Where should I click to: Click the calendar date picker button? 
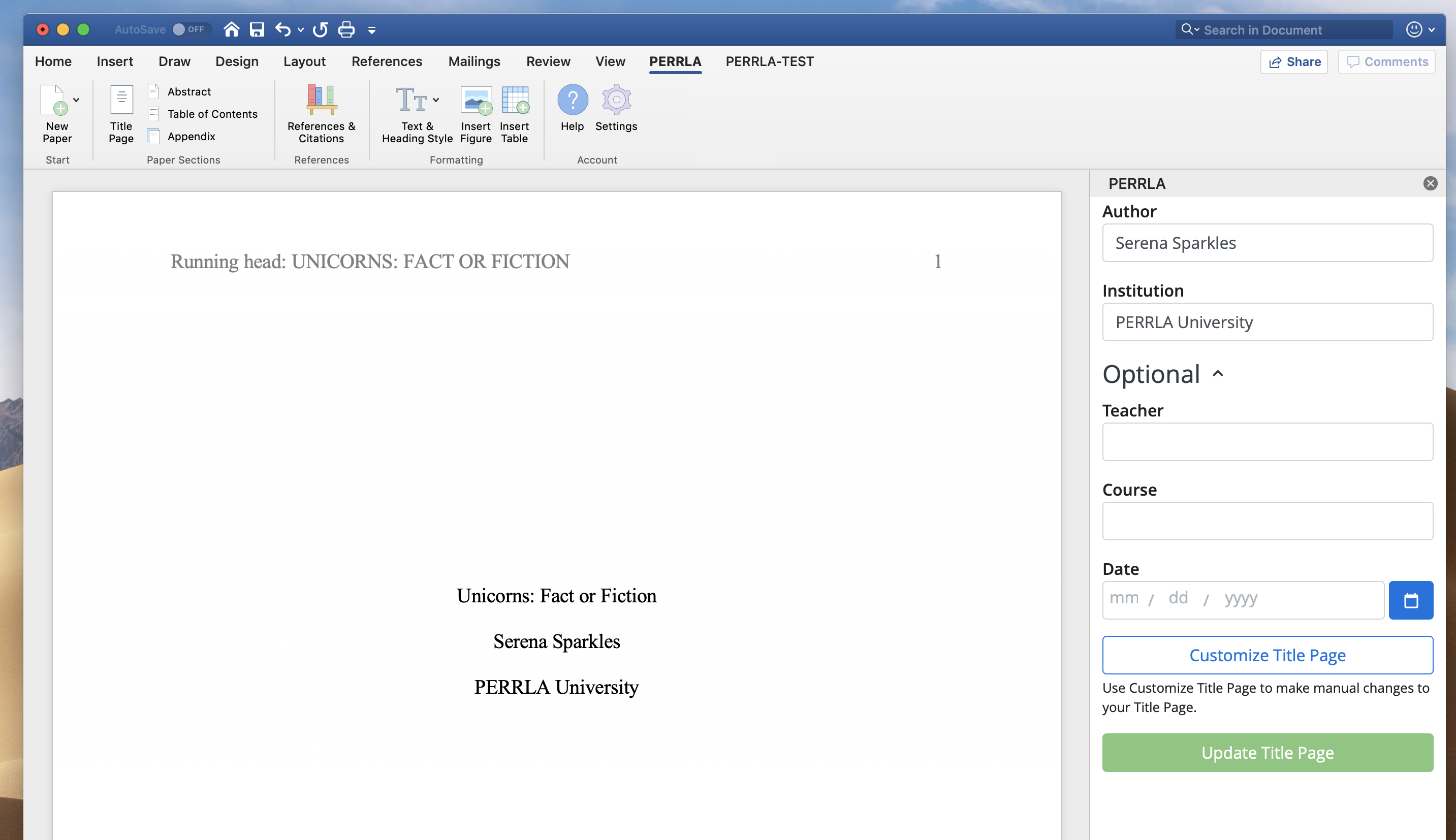1410,600
